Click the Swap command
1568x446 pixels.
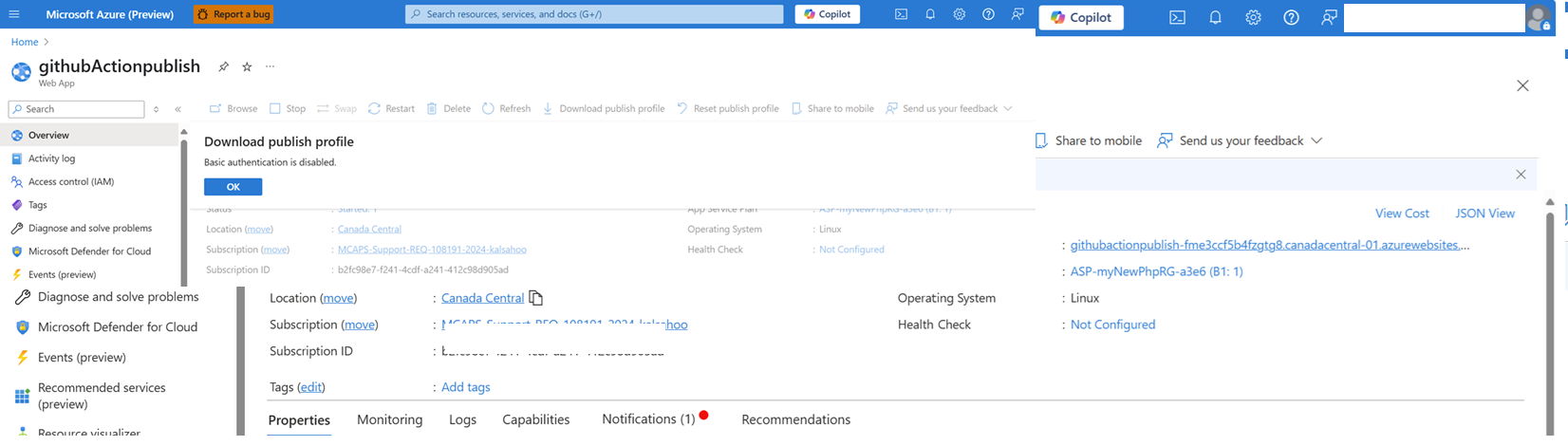337,108
